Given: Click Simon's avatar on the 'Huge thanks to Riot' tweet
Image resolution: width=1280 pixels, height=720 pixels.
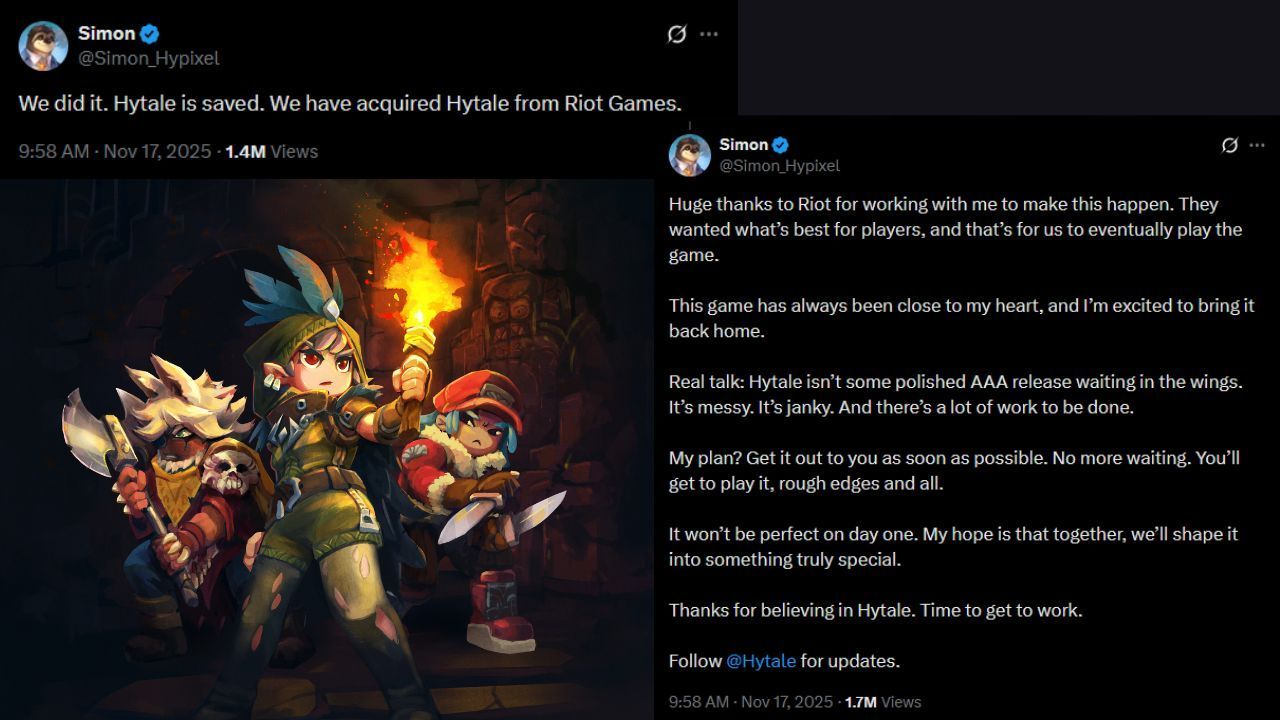Looking at the screenshot, I should click(x=690, y=155).
